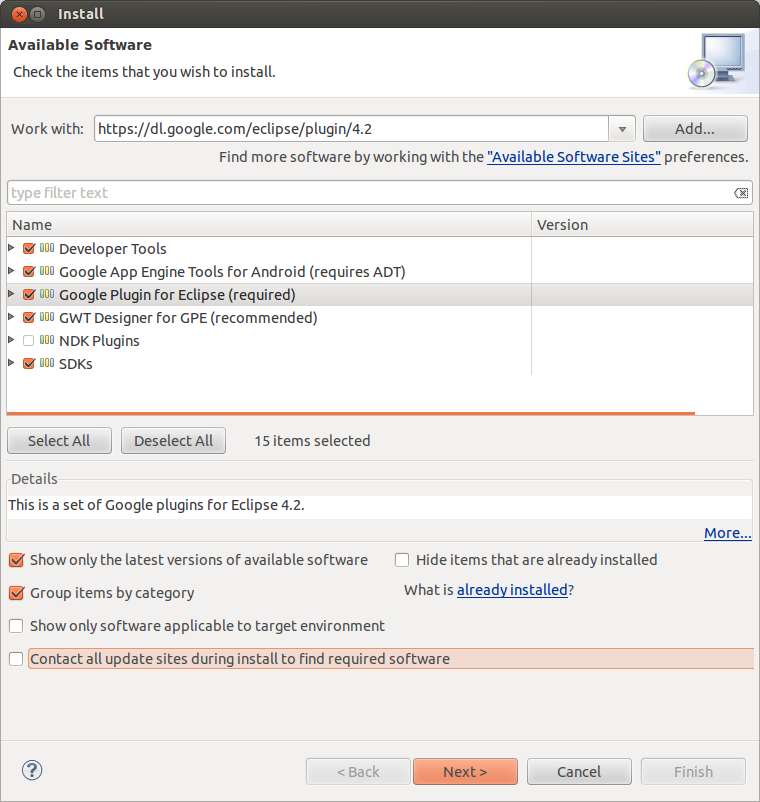Click the GWT Designer for GPE category icon

(47, 317)
